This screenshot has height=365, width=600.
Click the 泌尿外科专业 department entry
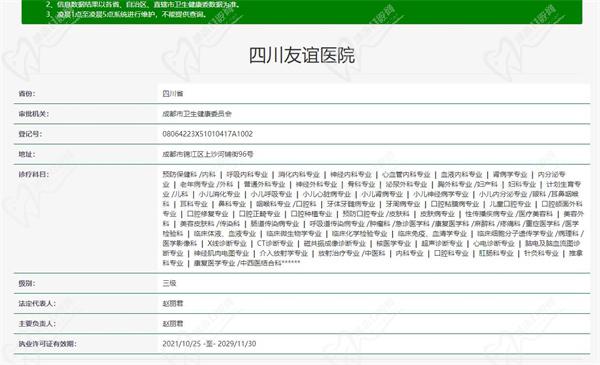pyautogui.click(x=406, y=184)
